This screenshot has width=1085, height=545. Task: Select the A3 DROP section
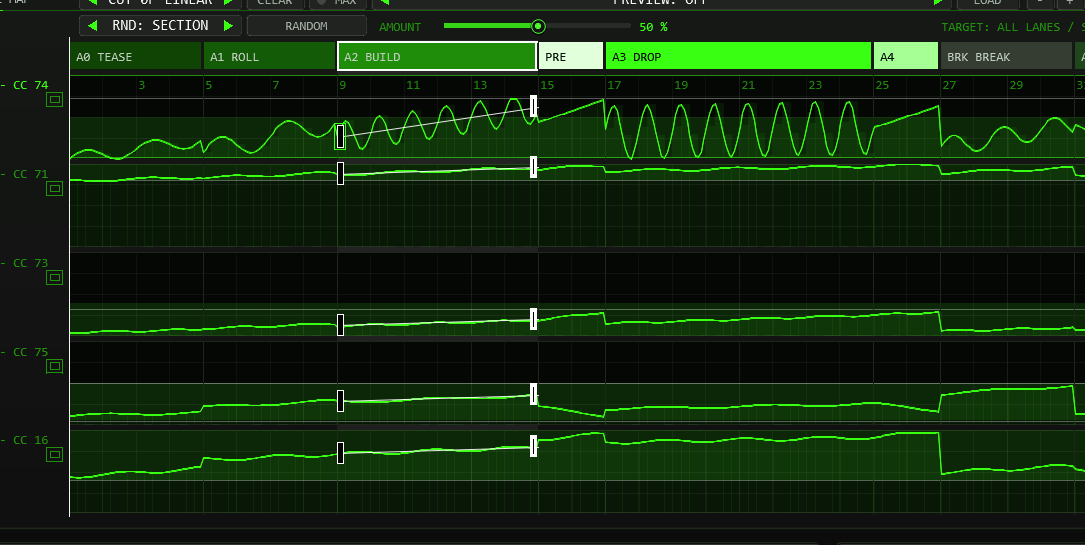(x=738, y=57)
